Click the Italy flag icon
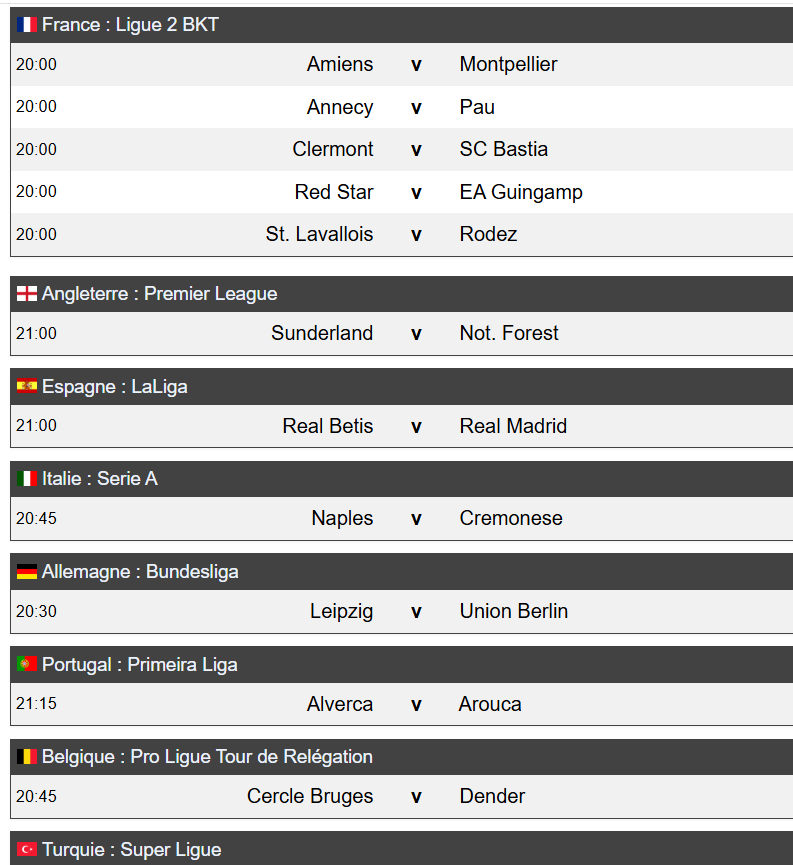Viewport: 793px width, 865px height. [27, 479]
